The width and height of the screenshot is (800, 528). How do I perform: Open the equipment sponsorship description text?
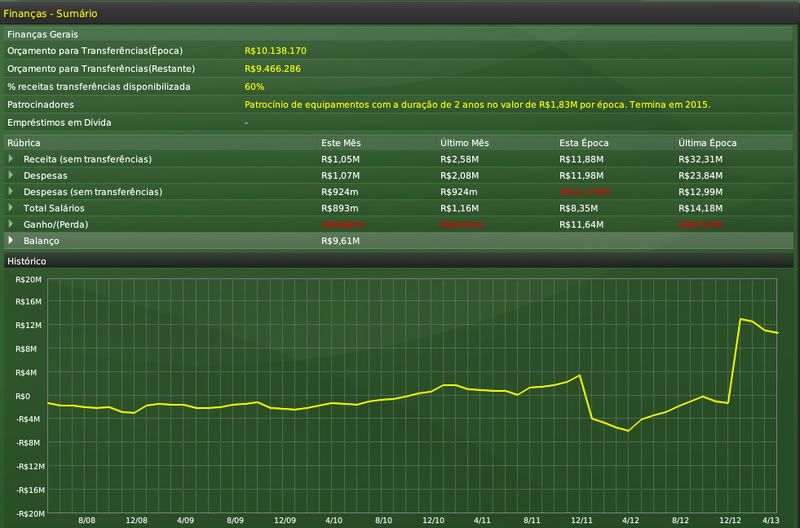coord(476,104)
